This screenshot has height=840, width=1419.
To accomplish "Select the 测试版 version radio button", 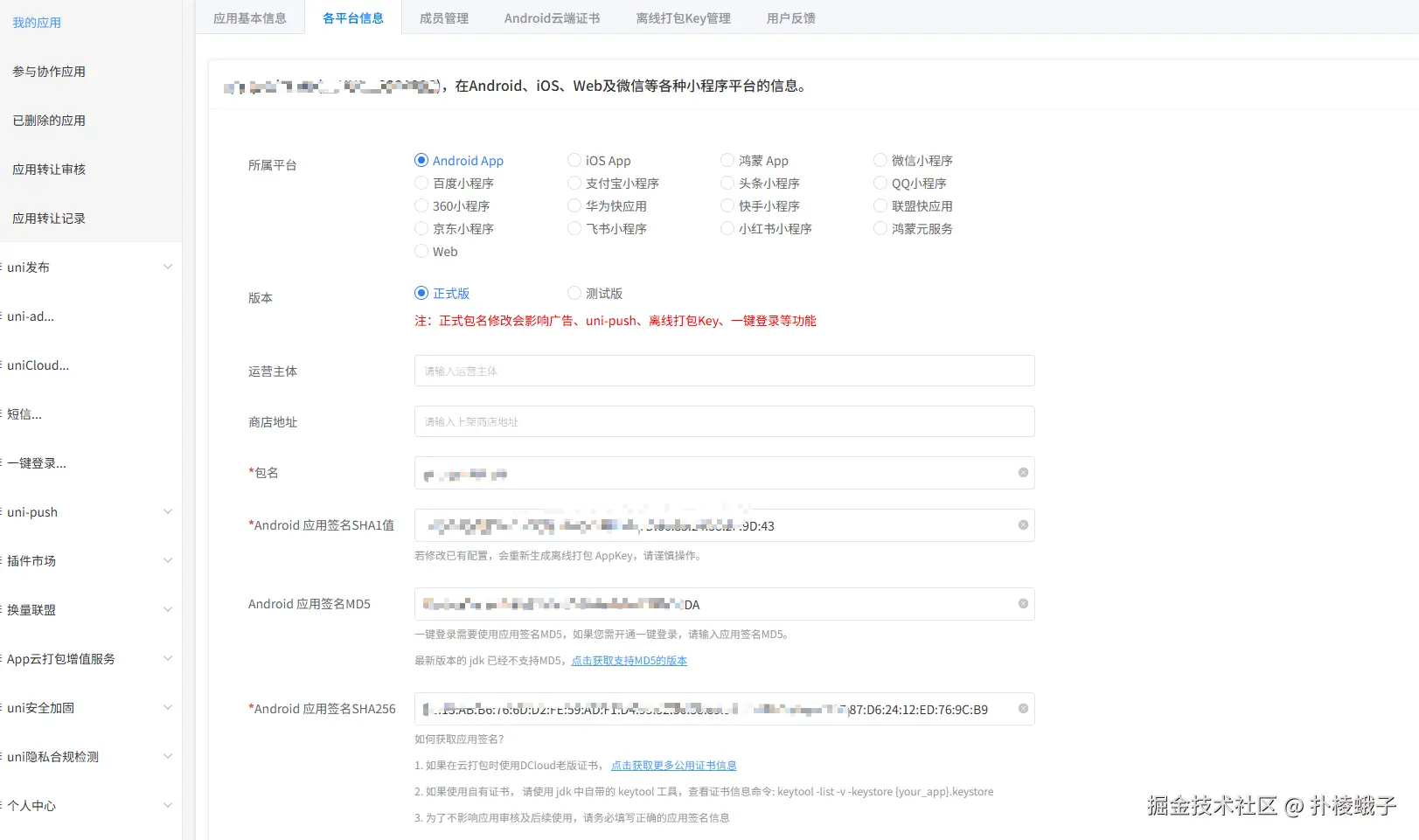I will (574, 294).
